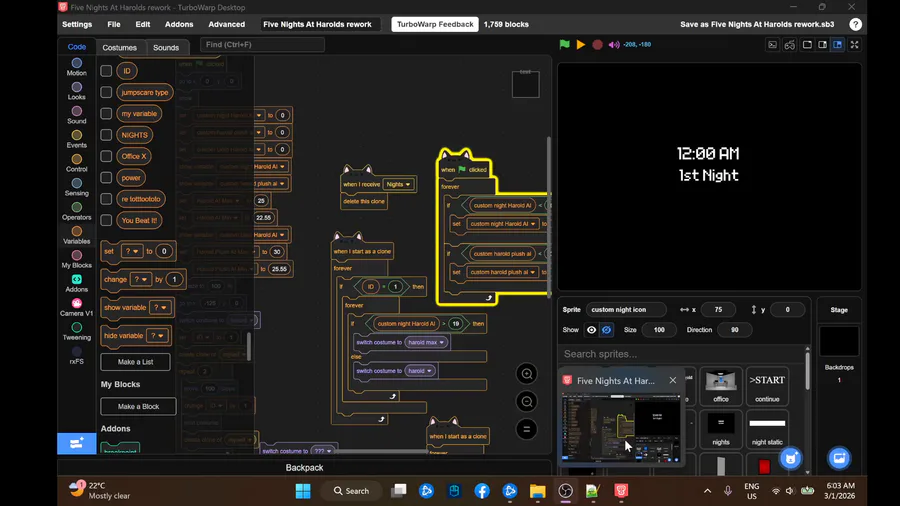Zoom out the code workspace
The image size is (900, 506).
(x=526, y=402)
